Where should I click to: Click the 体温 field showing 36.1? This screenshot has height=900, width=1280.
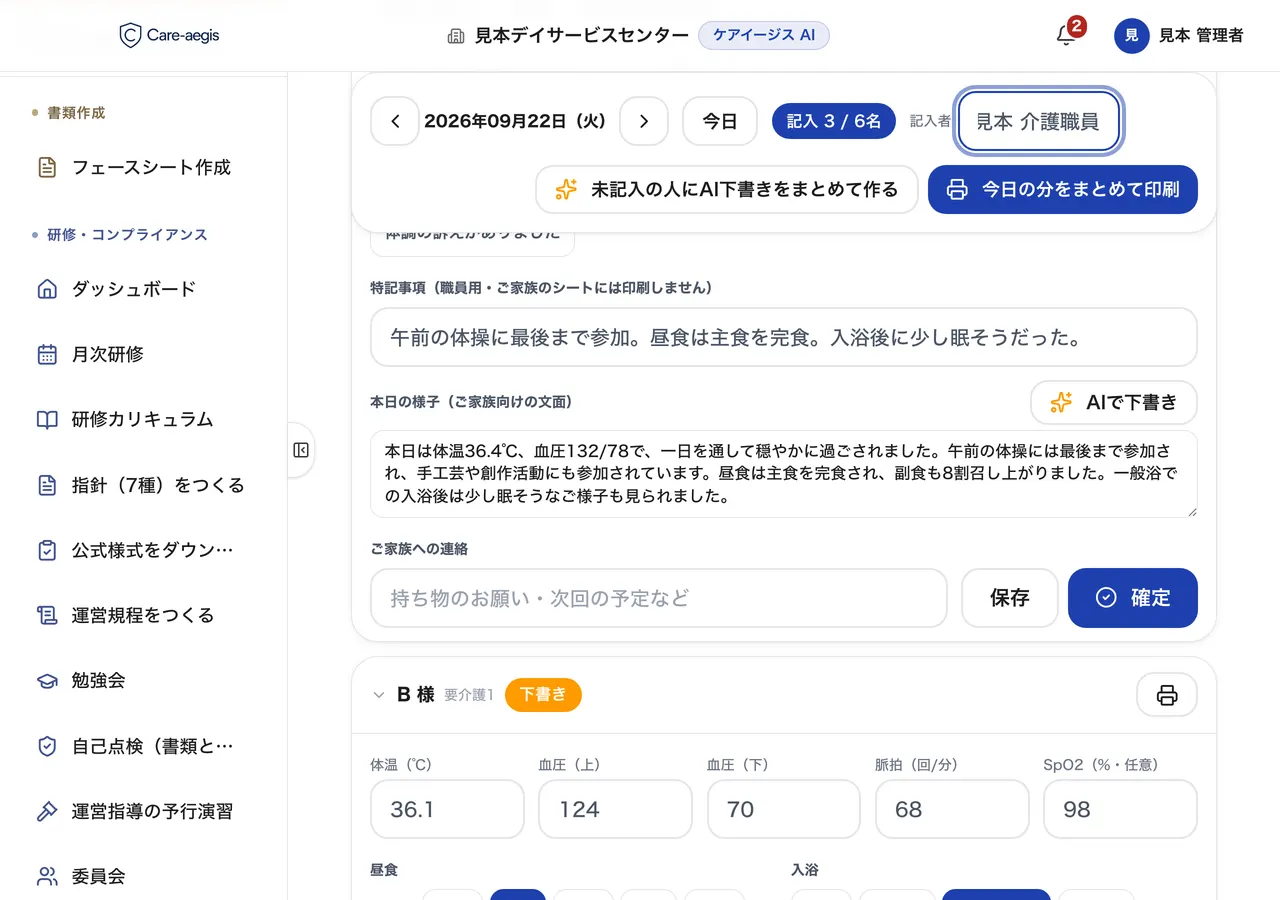pos(447,809)
